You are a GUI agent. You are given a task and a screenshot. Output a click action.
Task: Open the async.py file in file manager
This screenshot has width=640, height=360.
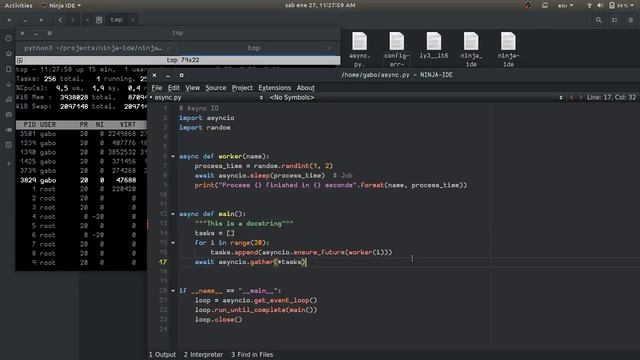point(360,49)
